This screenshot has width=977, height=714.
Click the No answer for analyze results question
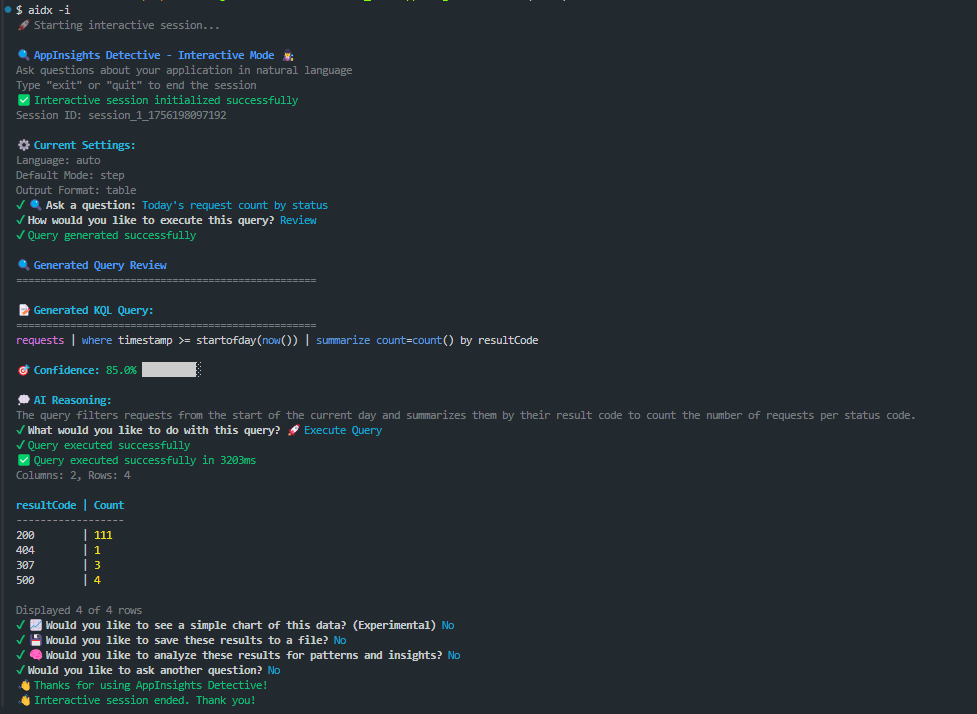[x=454, y=655]
